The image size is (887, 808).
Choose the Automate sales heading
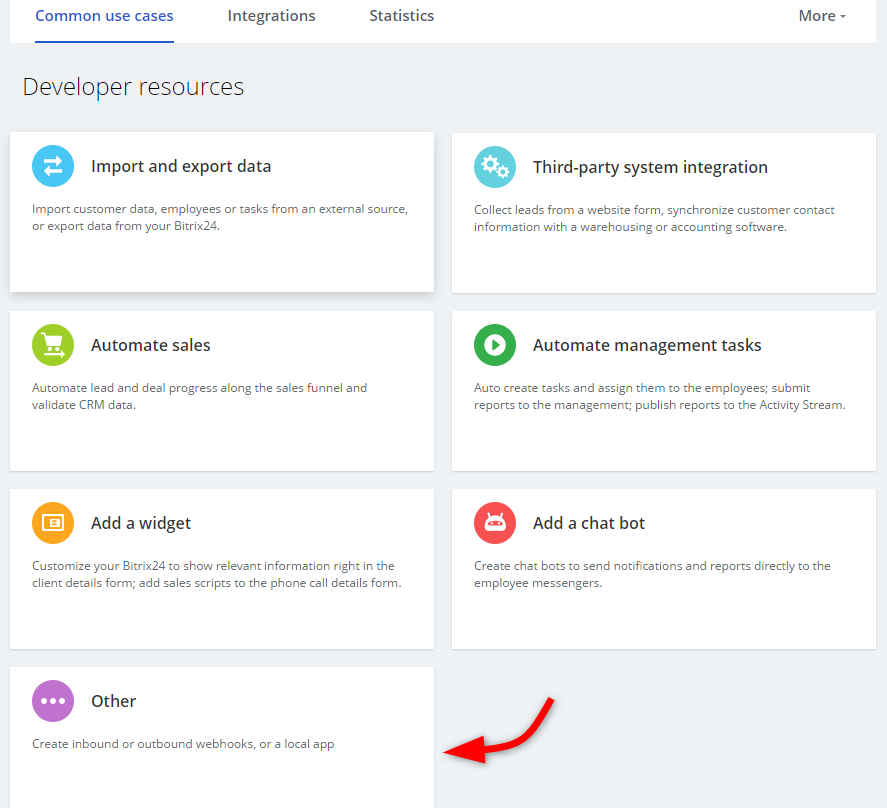[151, 345]
